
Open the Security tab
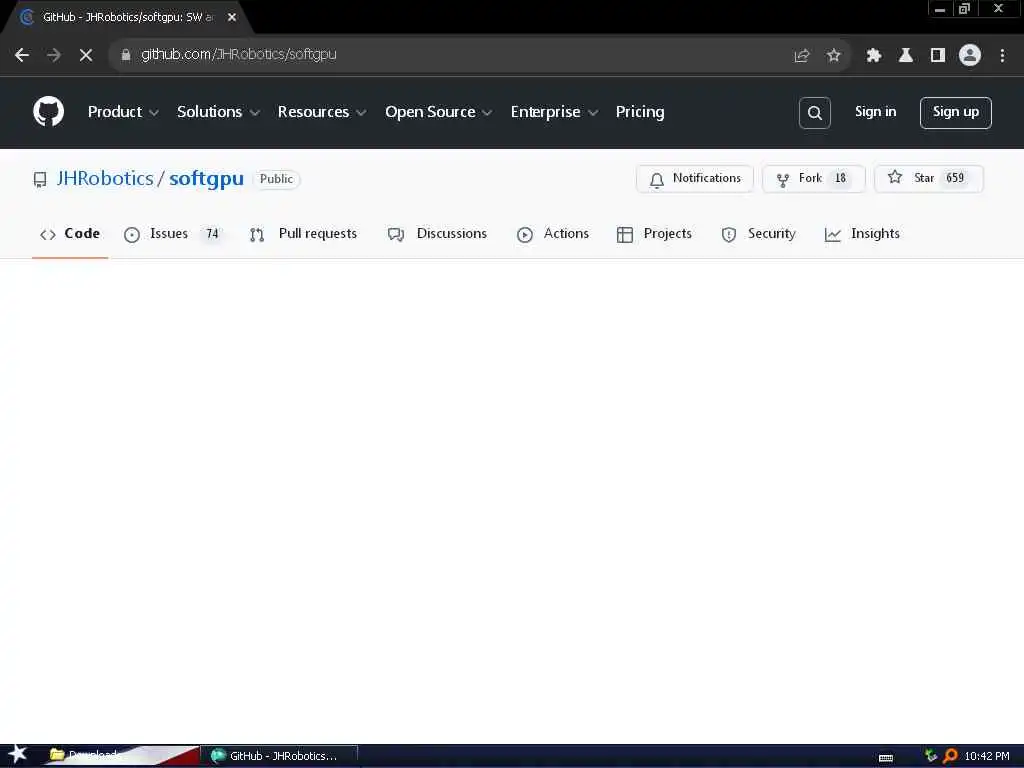[x=758, y=234]
